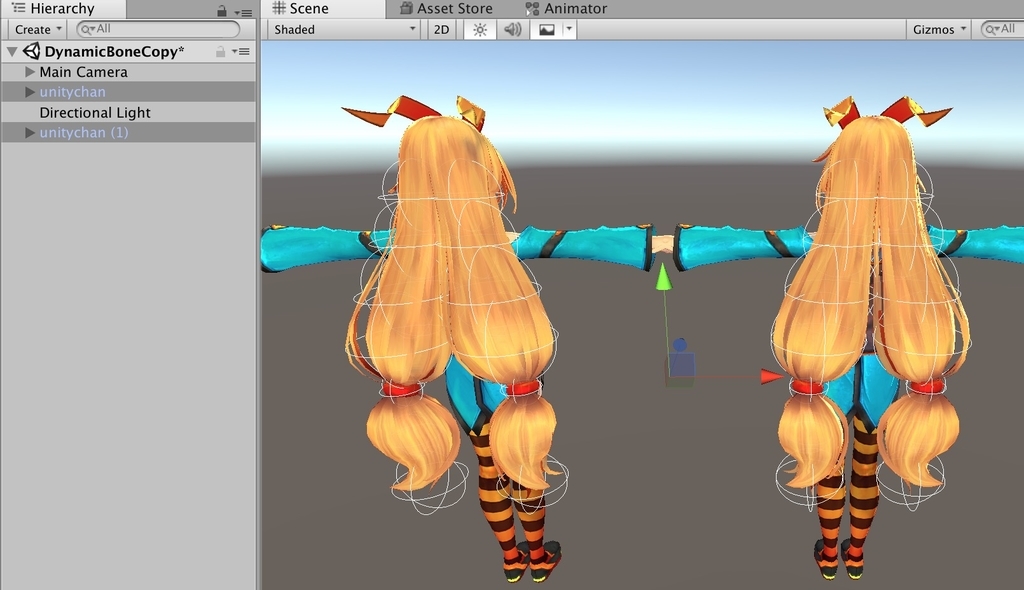Click the Animator tab icon
The height and width of the screenshot is (590, 1024).
(532, 8)
